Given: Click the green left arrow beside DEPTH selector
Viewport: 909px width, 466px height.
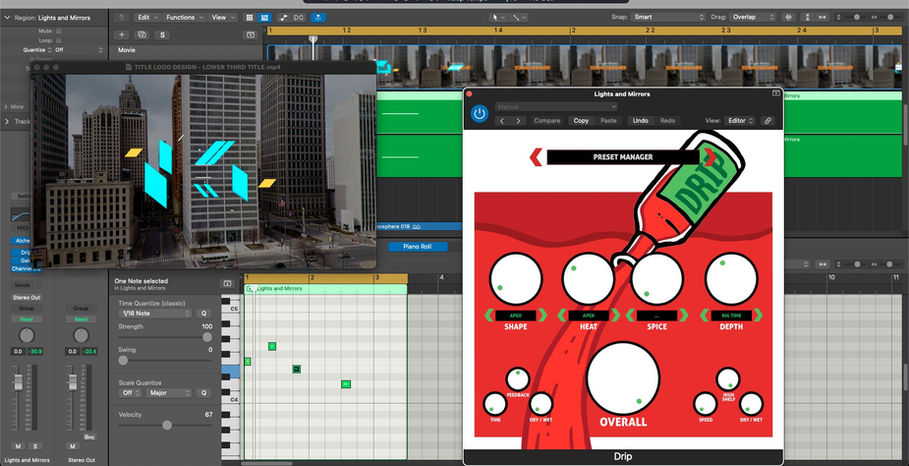Looking at the screenshot, I should [704, 316].
